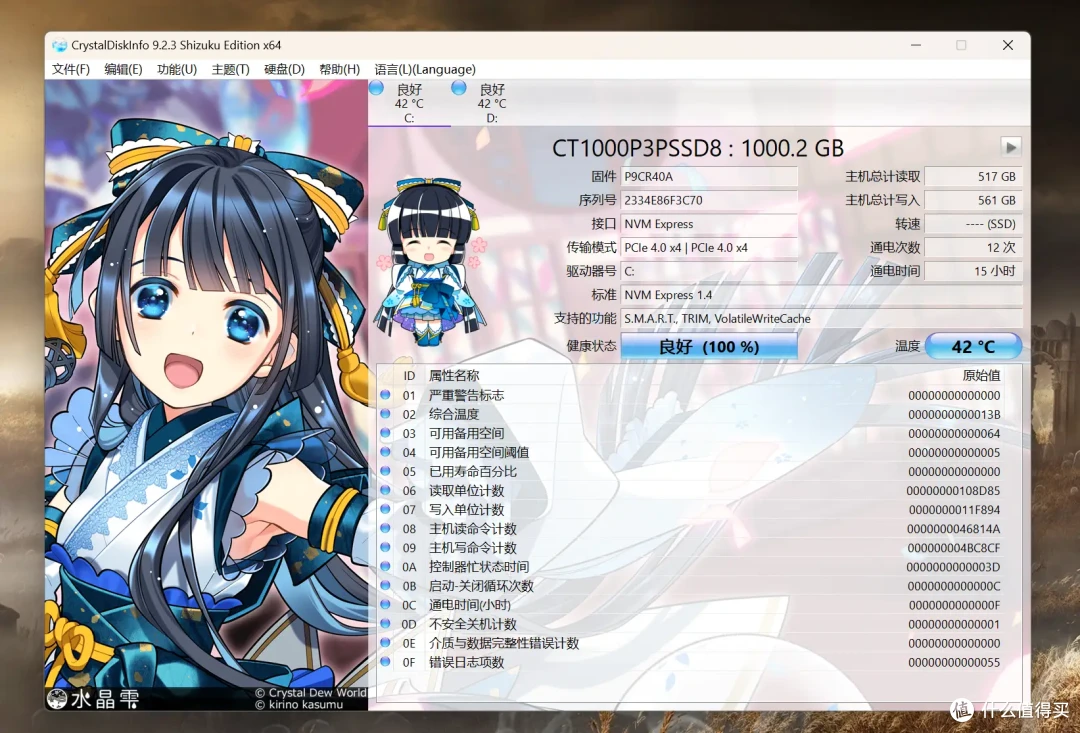The image size is (1080, 733).
Task: Click the firmware field P9CR40A
Action: click(x=709, y=176)
